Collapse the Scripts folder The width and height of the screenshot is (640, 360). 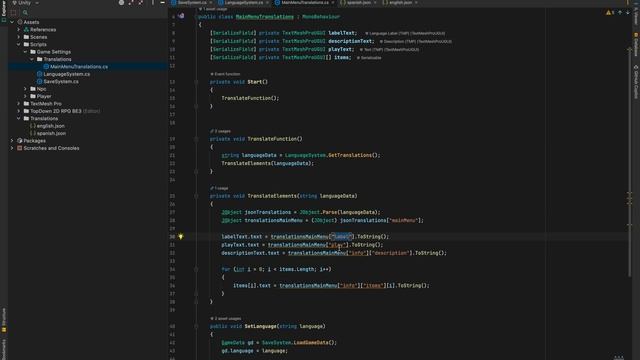pos(18,44)
